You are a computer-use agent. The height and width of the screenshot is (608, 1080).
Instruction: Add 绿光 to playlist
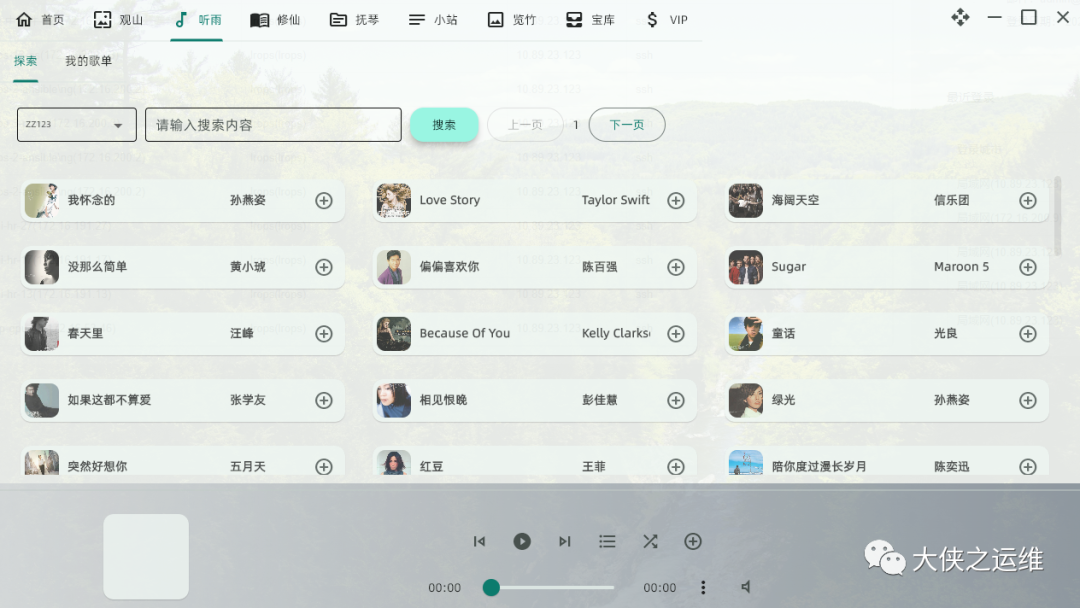click(x=1028, y=400)
